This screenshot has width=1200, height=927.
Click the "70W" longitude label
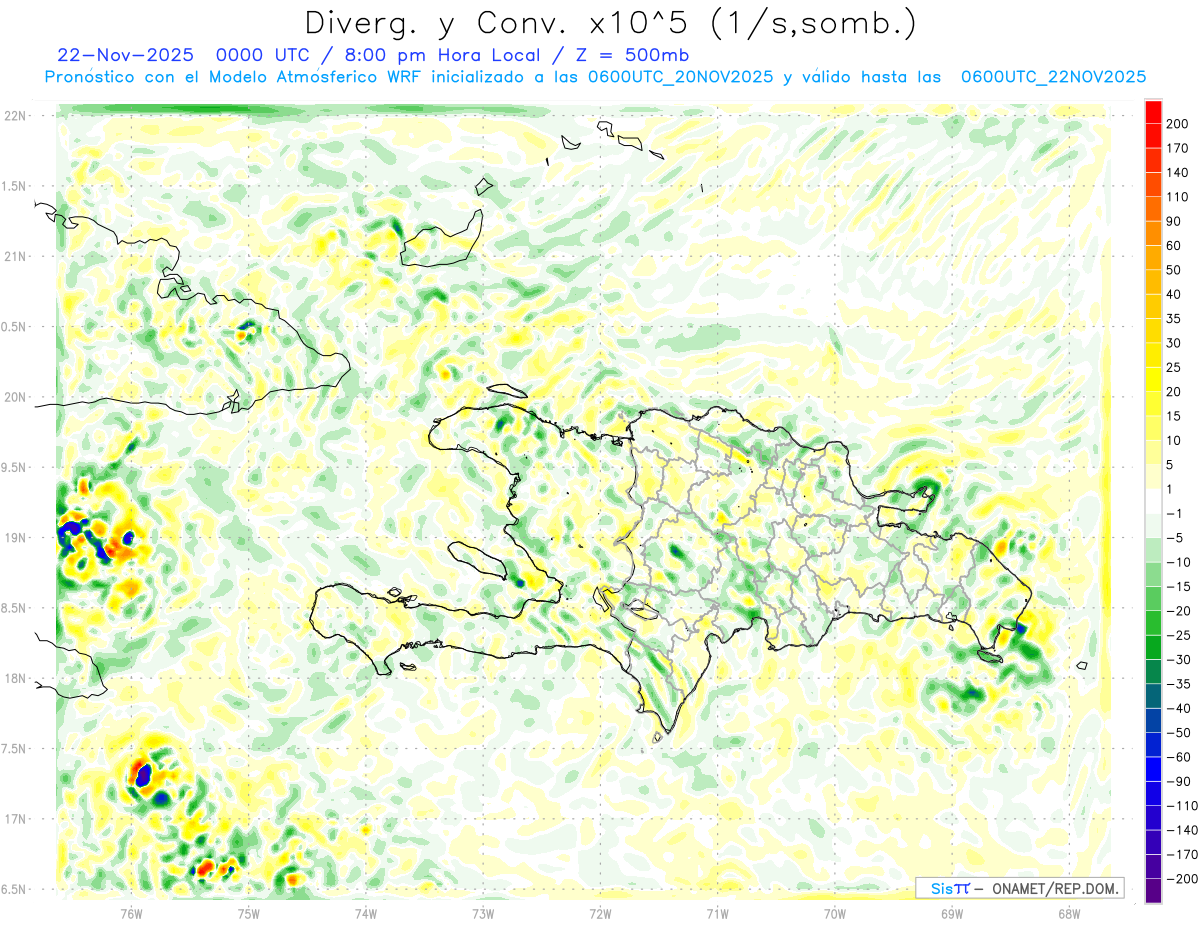(835, 912)
